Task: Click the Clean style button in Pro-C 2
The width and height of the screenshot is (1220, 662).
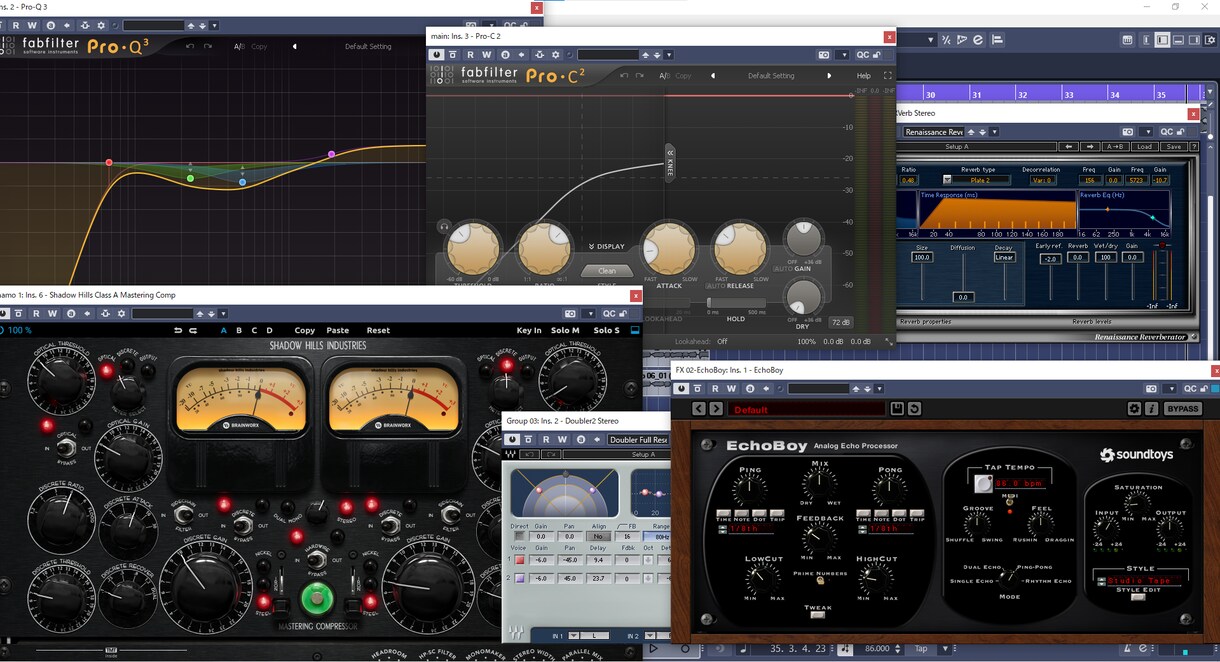Action: coord(607,270)
